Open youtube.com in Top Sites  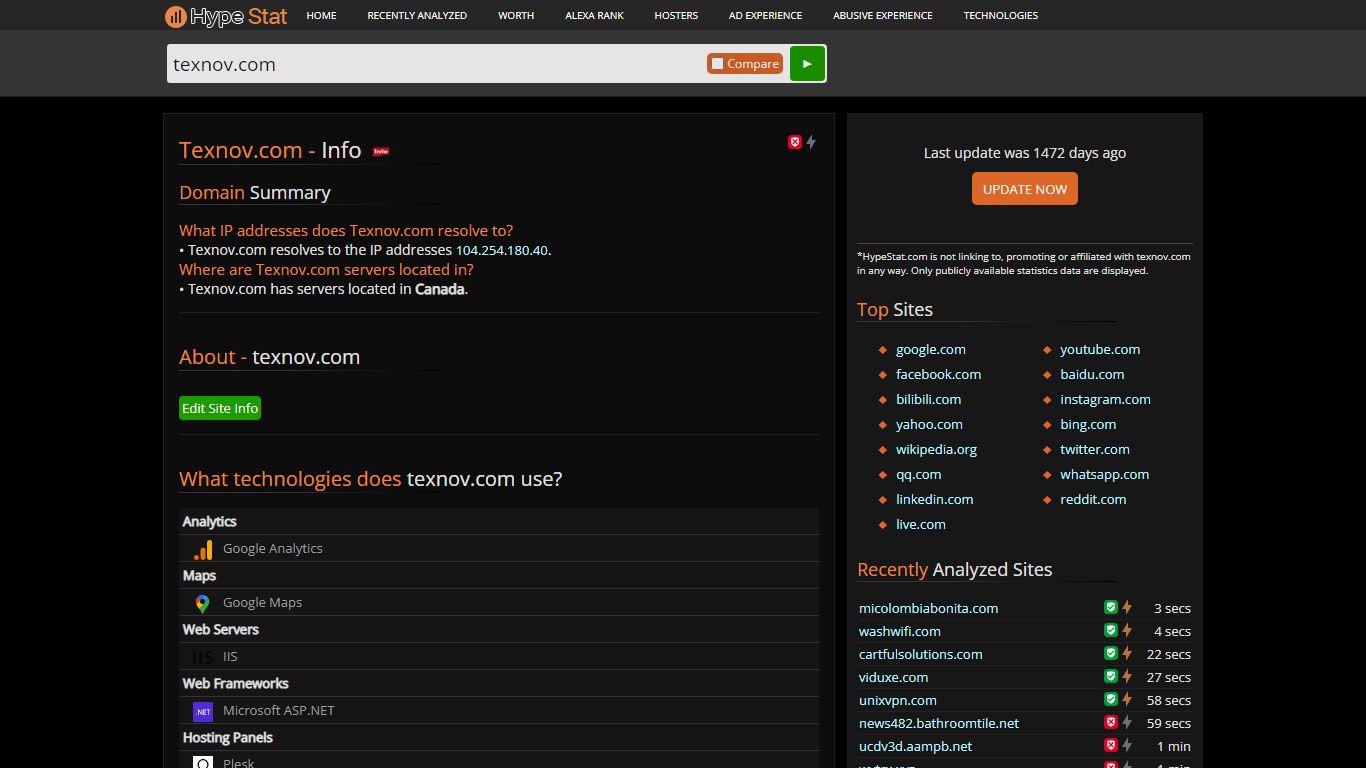[x=1100, y=349]
